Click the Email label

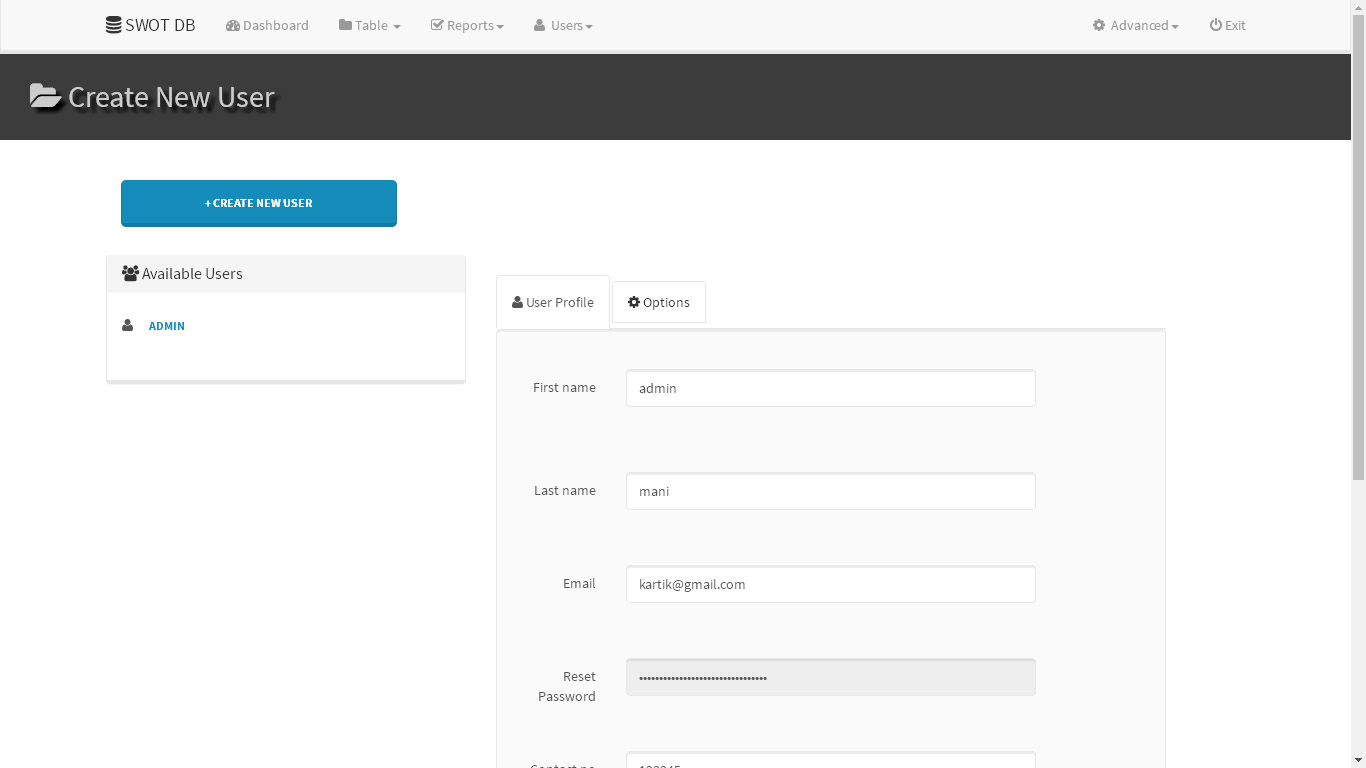(579, 583)
